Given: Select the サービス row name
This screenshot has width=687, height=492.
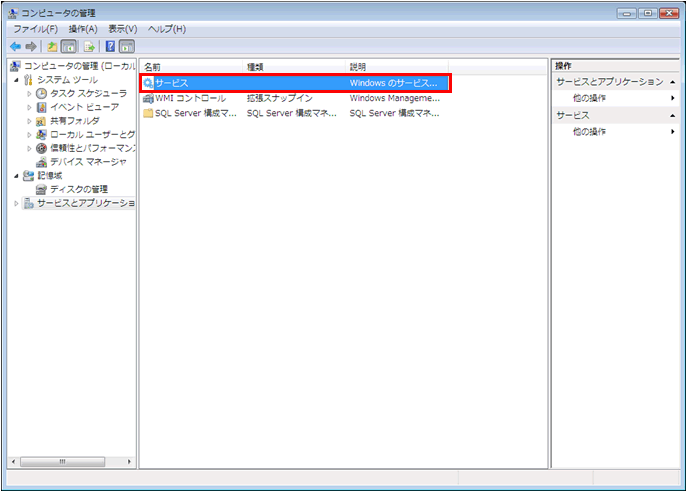Looking at the screenshot, I should click(x=171, y=83).
